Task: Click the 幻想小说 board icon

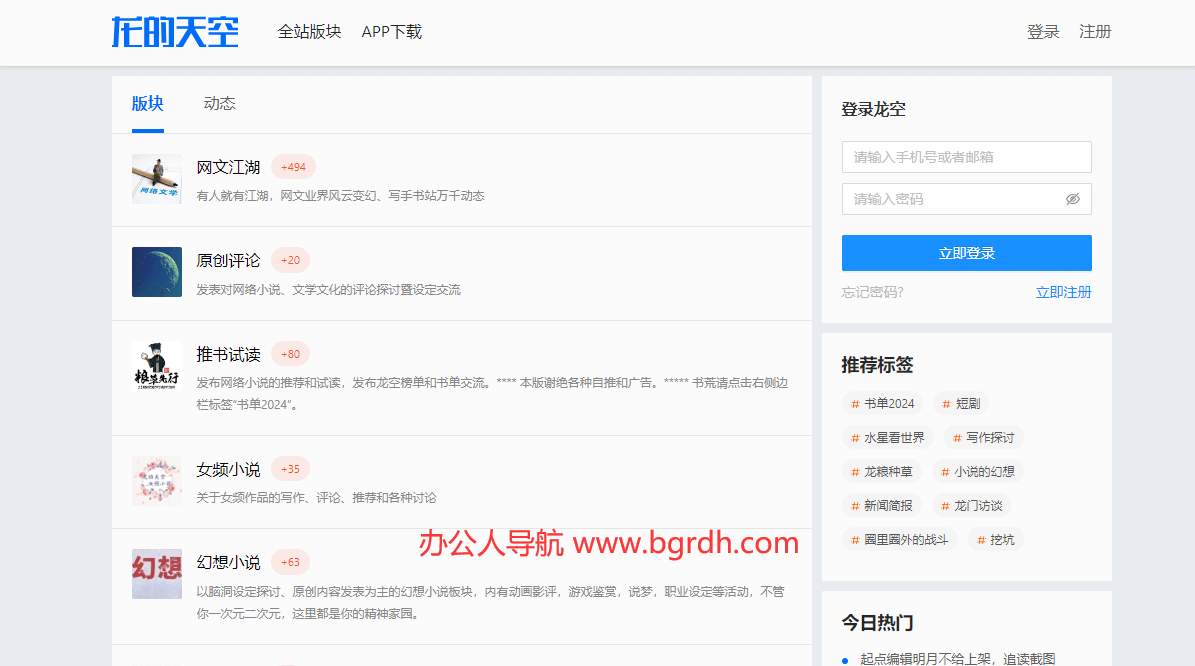Action: [x=157, y=574]
